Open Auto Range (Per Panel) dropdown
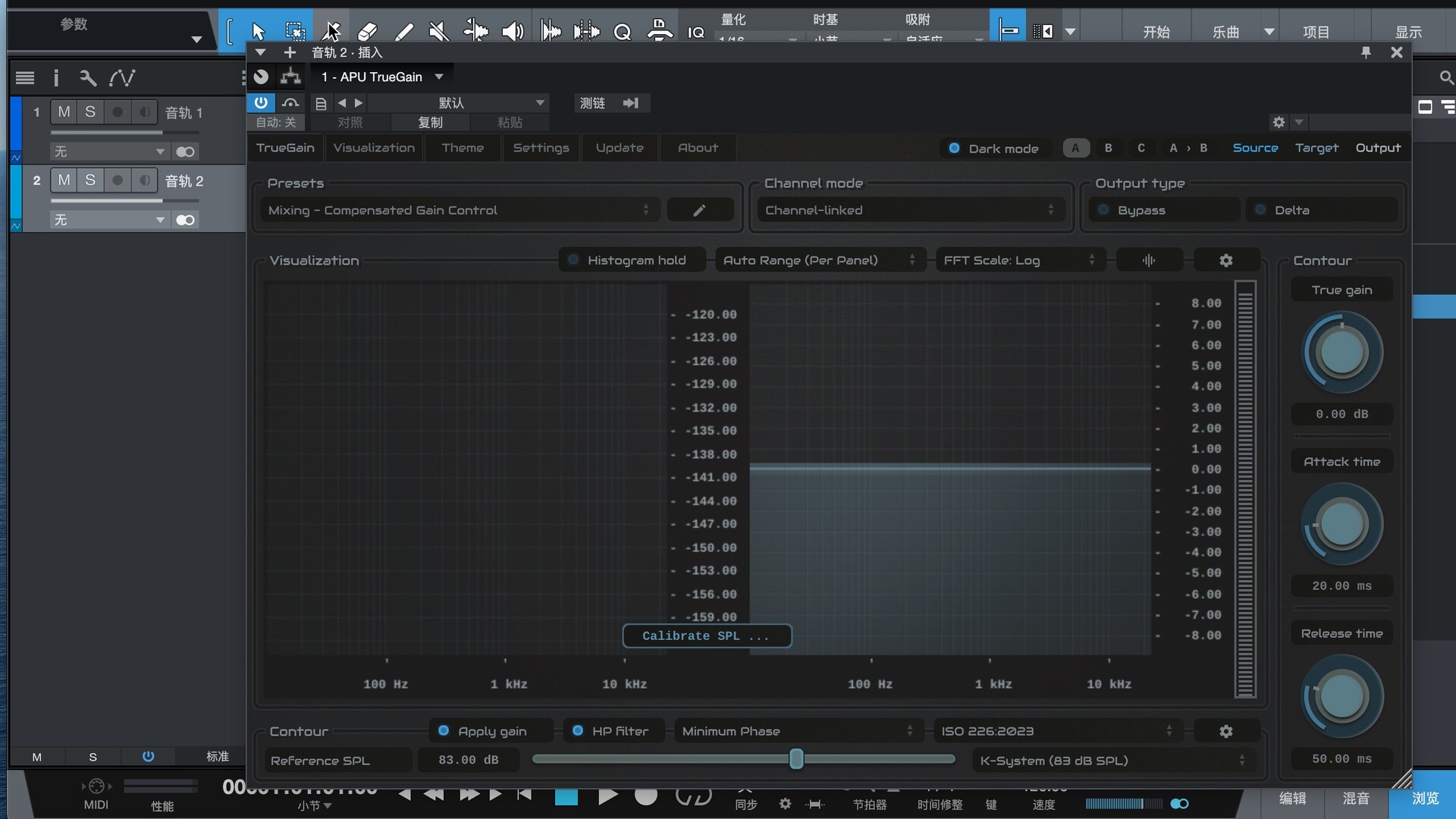 (x=819, y=260)
